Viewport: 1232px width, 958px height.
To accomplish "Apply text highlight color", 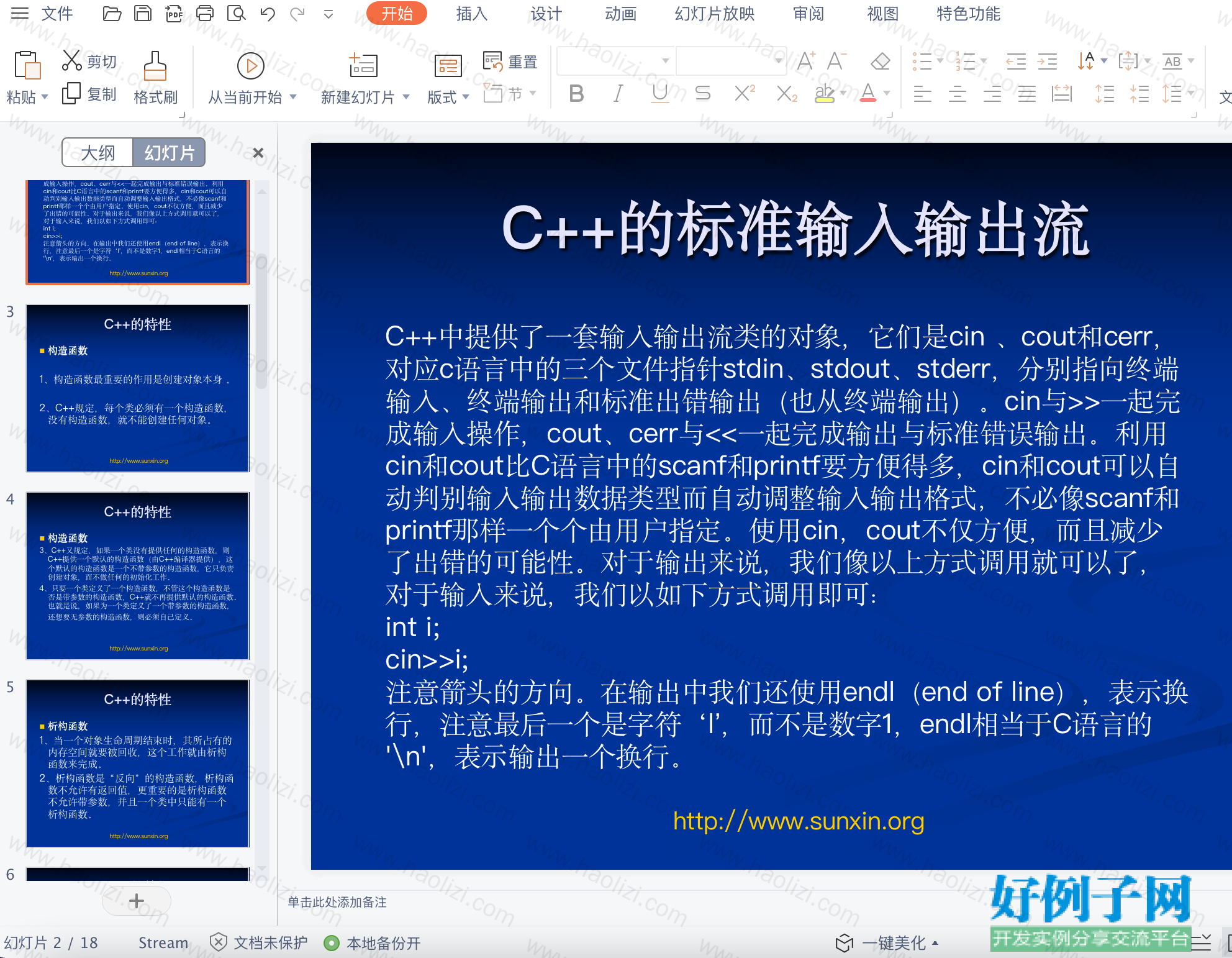I will 825,94.
